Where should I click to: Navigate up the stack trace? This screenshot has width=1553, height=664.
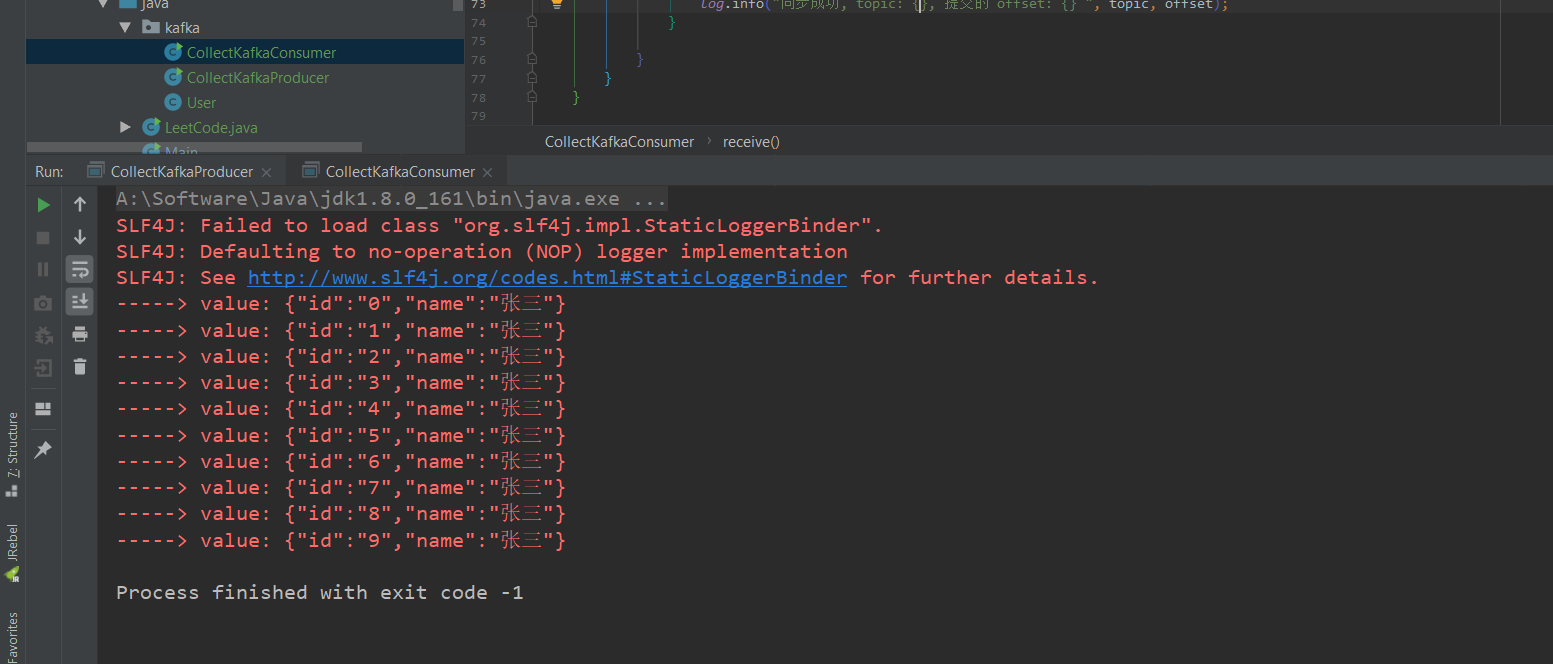click(79, 204)
